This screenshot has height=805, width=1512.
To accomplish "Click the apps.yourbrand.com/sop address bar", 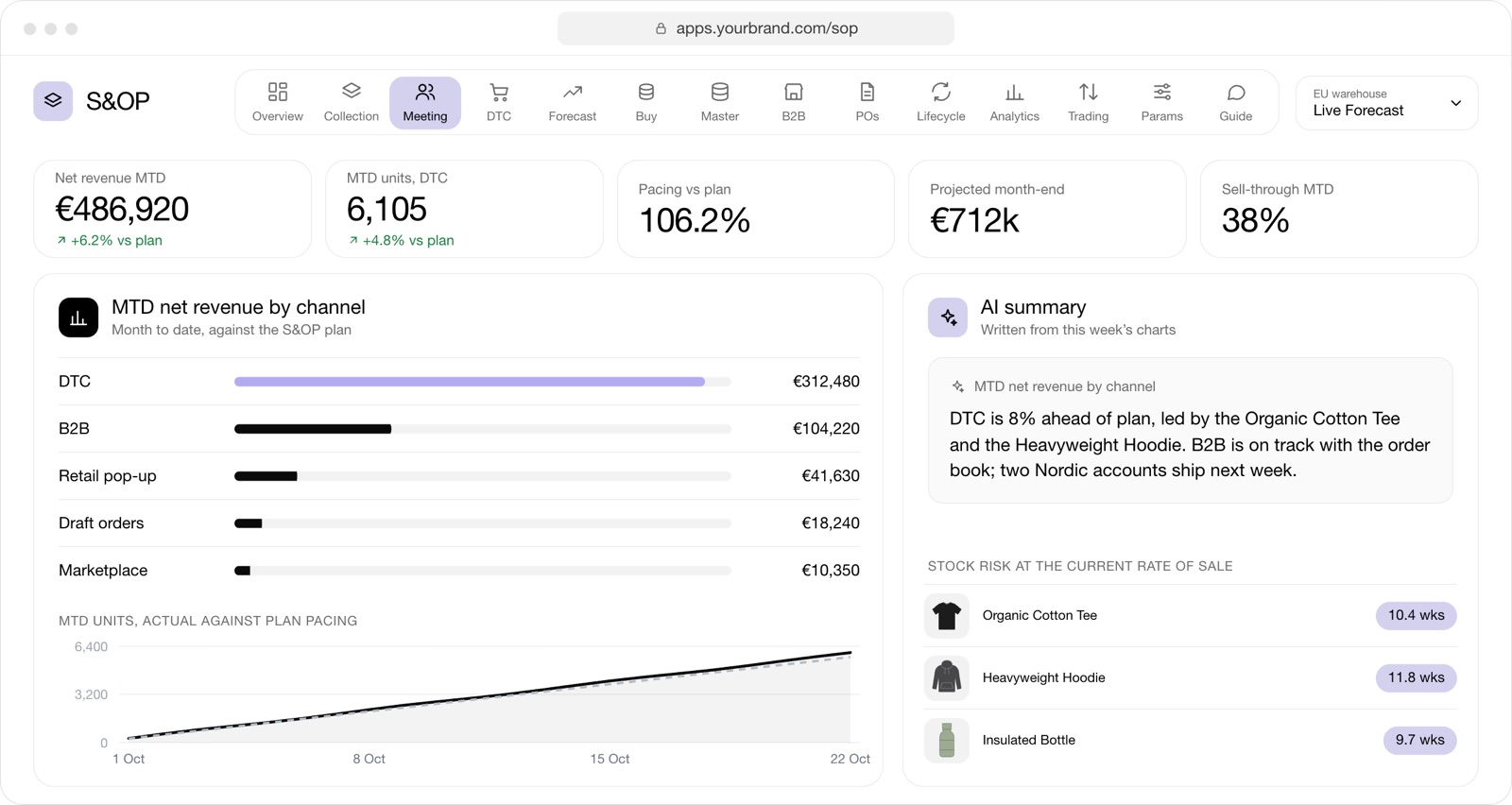I will point(756,28).
